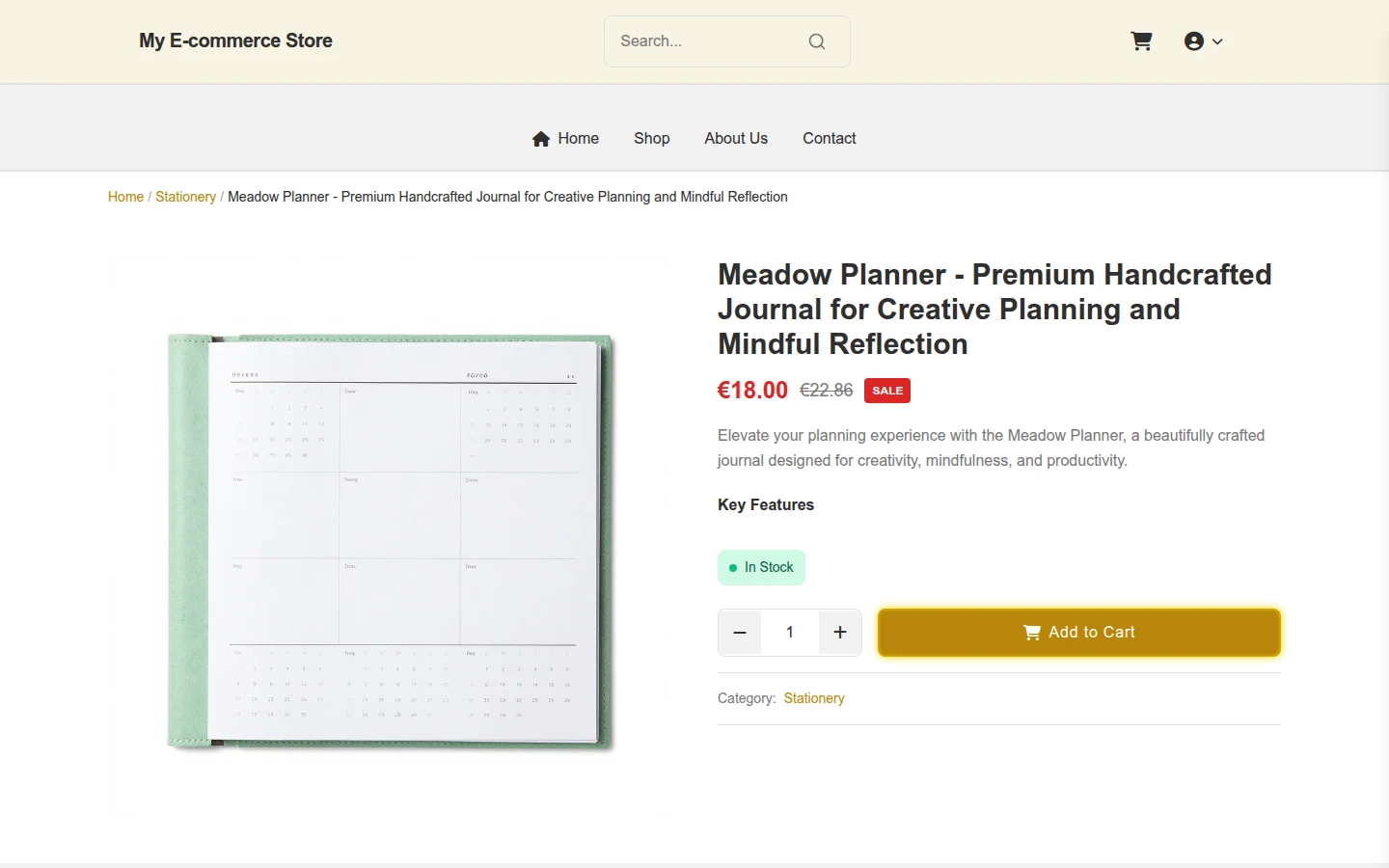Click the In Stock status badge
This screenshot has width=1389, height=868.
761,567
